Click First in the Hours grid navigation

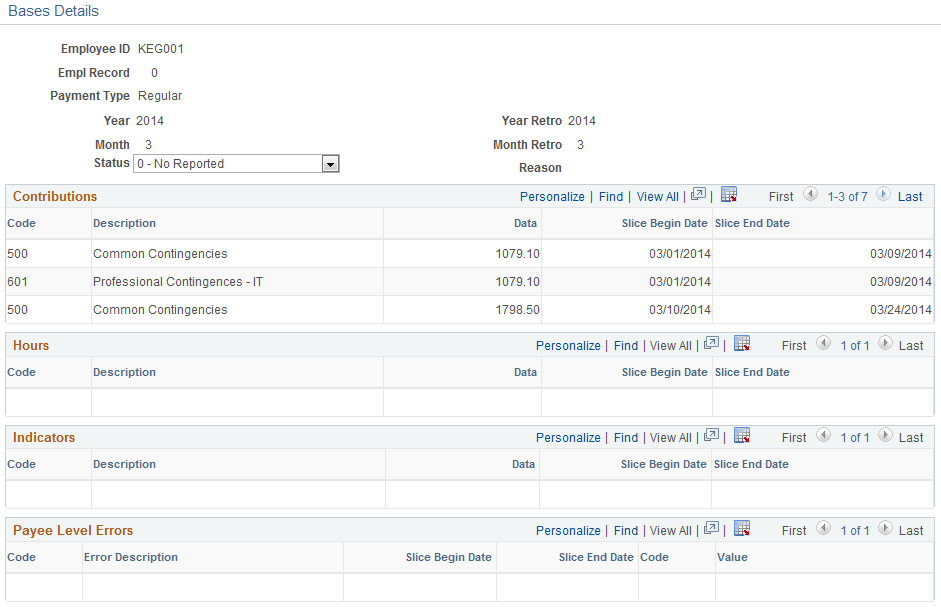pyautogui.click(x=793, y=345)
